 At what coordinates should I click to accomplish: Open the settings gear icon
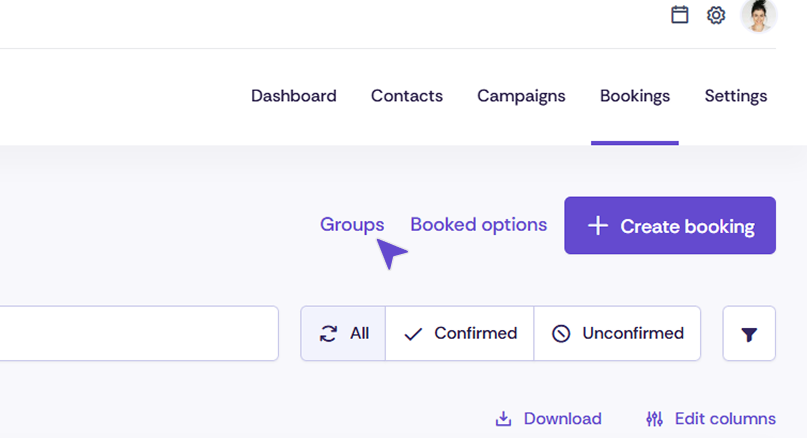[716, 15]
